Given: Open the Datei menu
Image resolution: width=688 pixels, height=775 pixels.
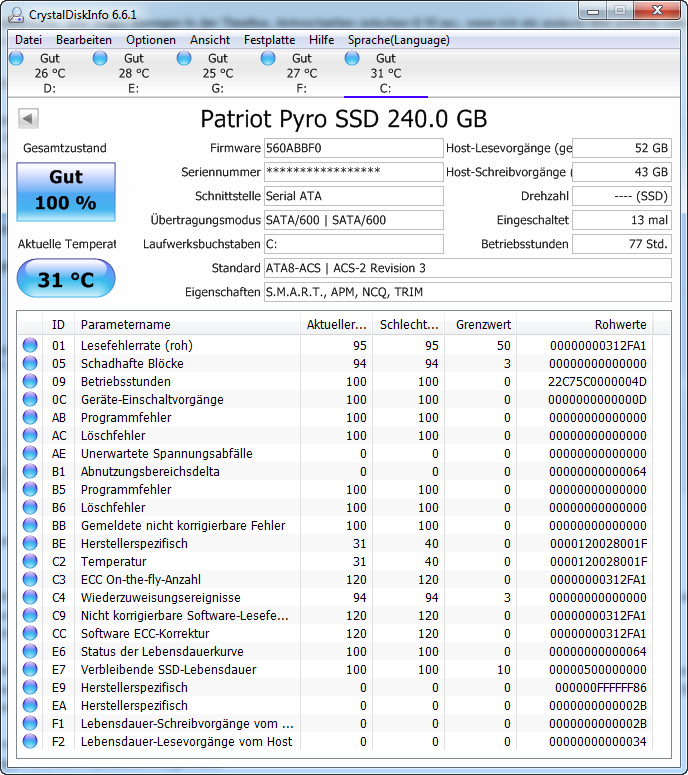Looking at the screenshot, I should pos(28,40).
